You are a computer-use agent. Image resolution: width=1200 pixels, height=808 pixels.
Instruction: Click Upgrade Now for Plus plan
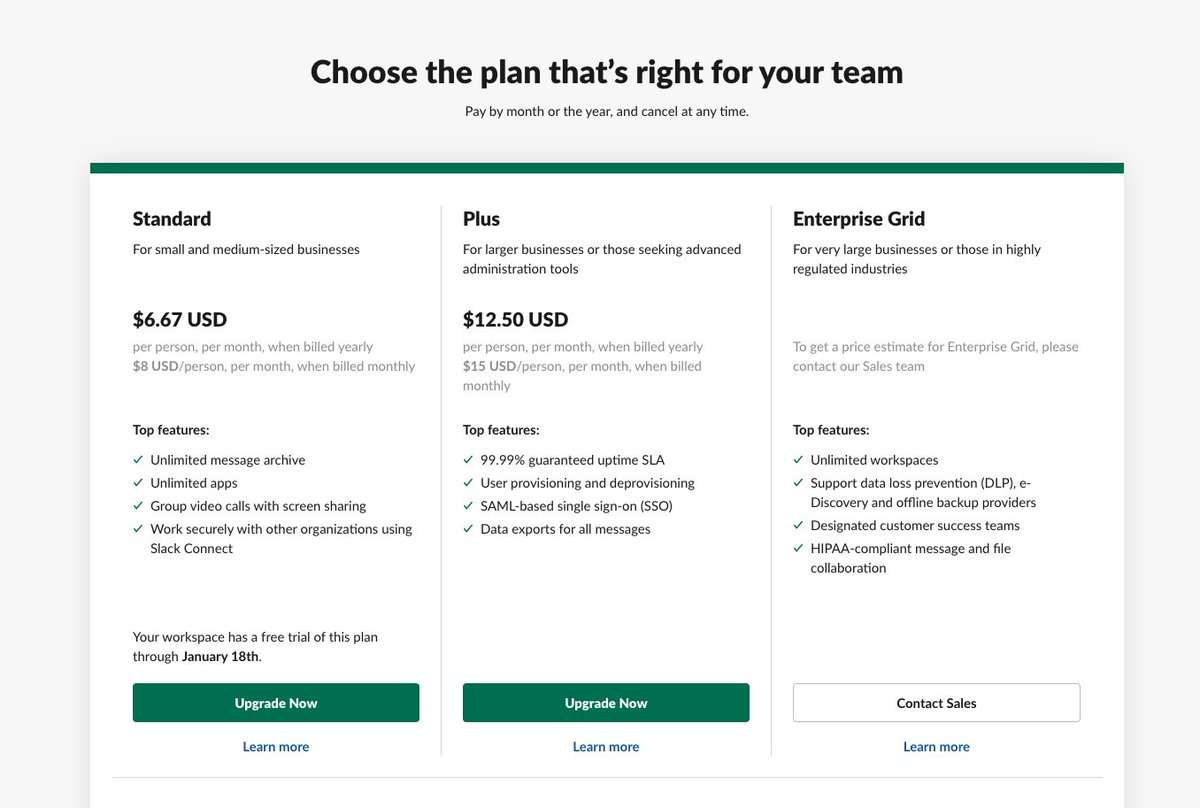pyautogui.click(x=605, y=703)
